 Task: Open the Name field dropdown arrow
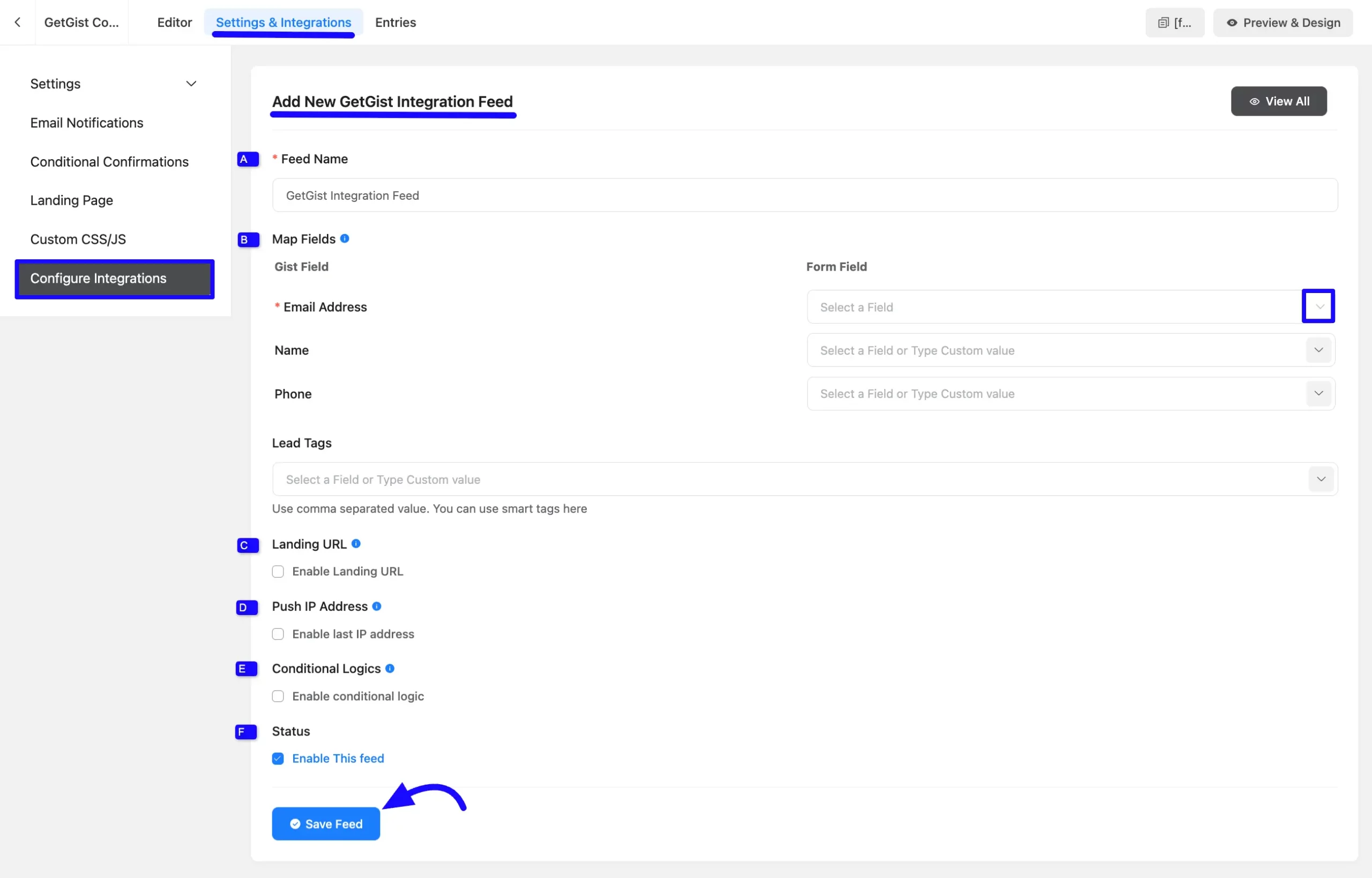point(1318,350)
